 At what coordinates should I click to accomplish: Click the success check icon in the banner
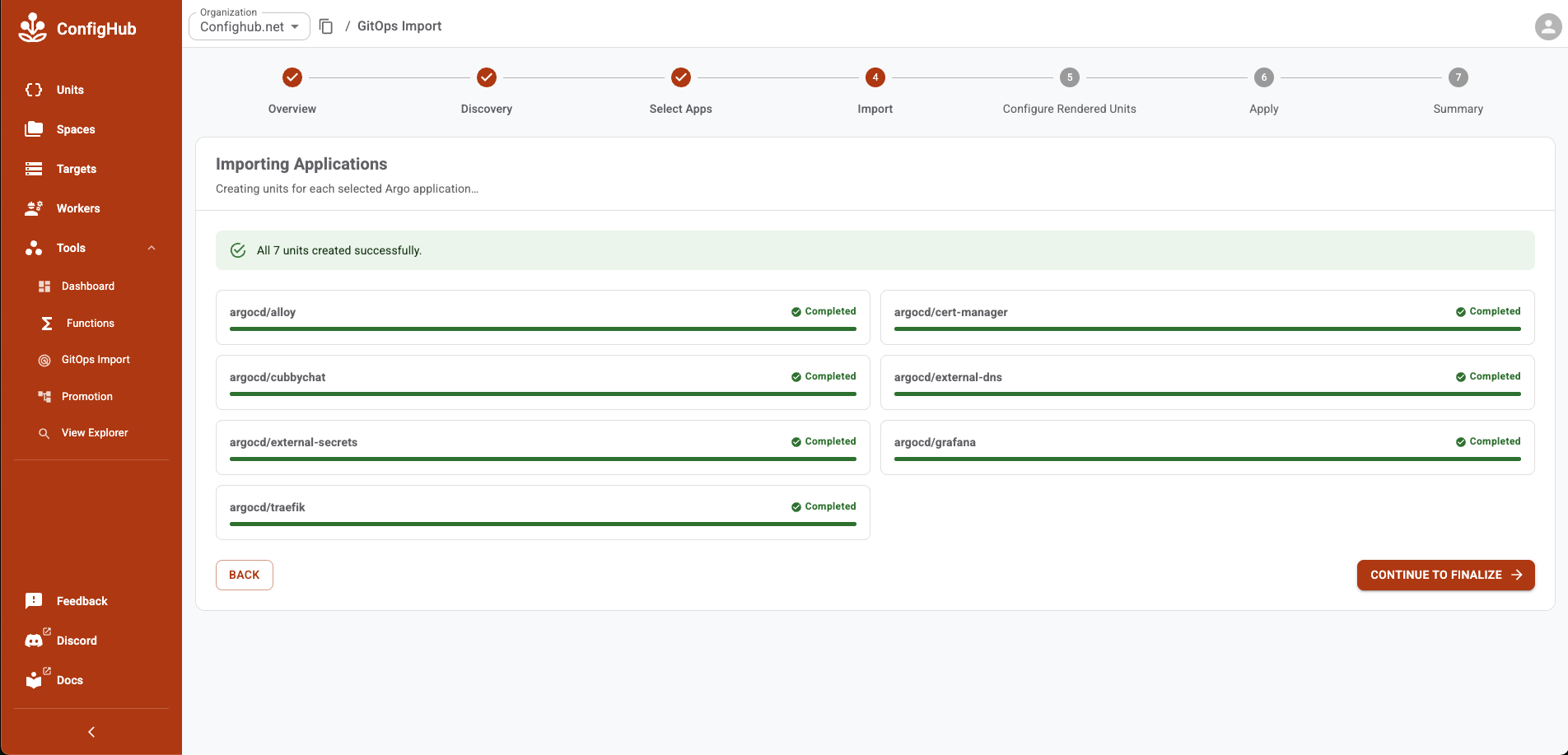coord(238,250)
